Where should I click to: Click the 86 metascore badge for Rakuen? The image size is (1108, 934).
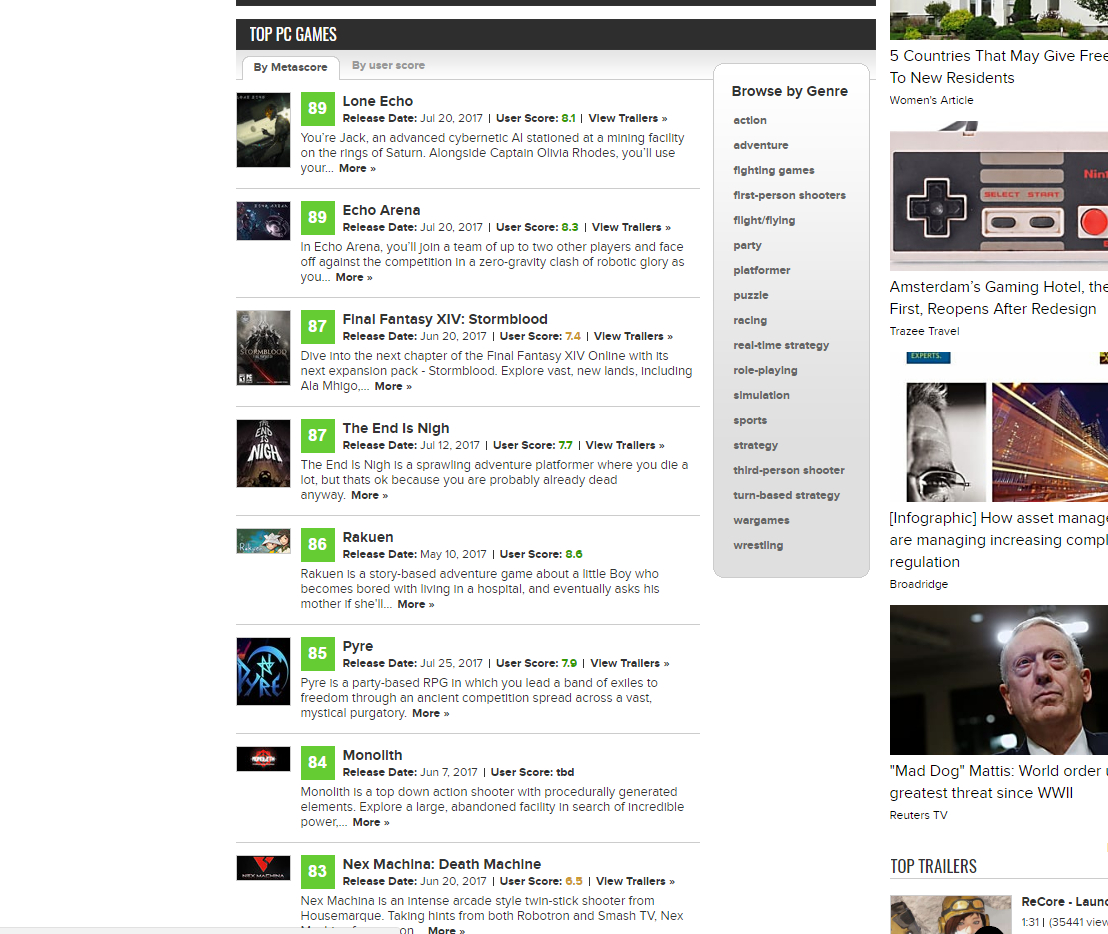tap(317, 544)
